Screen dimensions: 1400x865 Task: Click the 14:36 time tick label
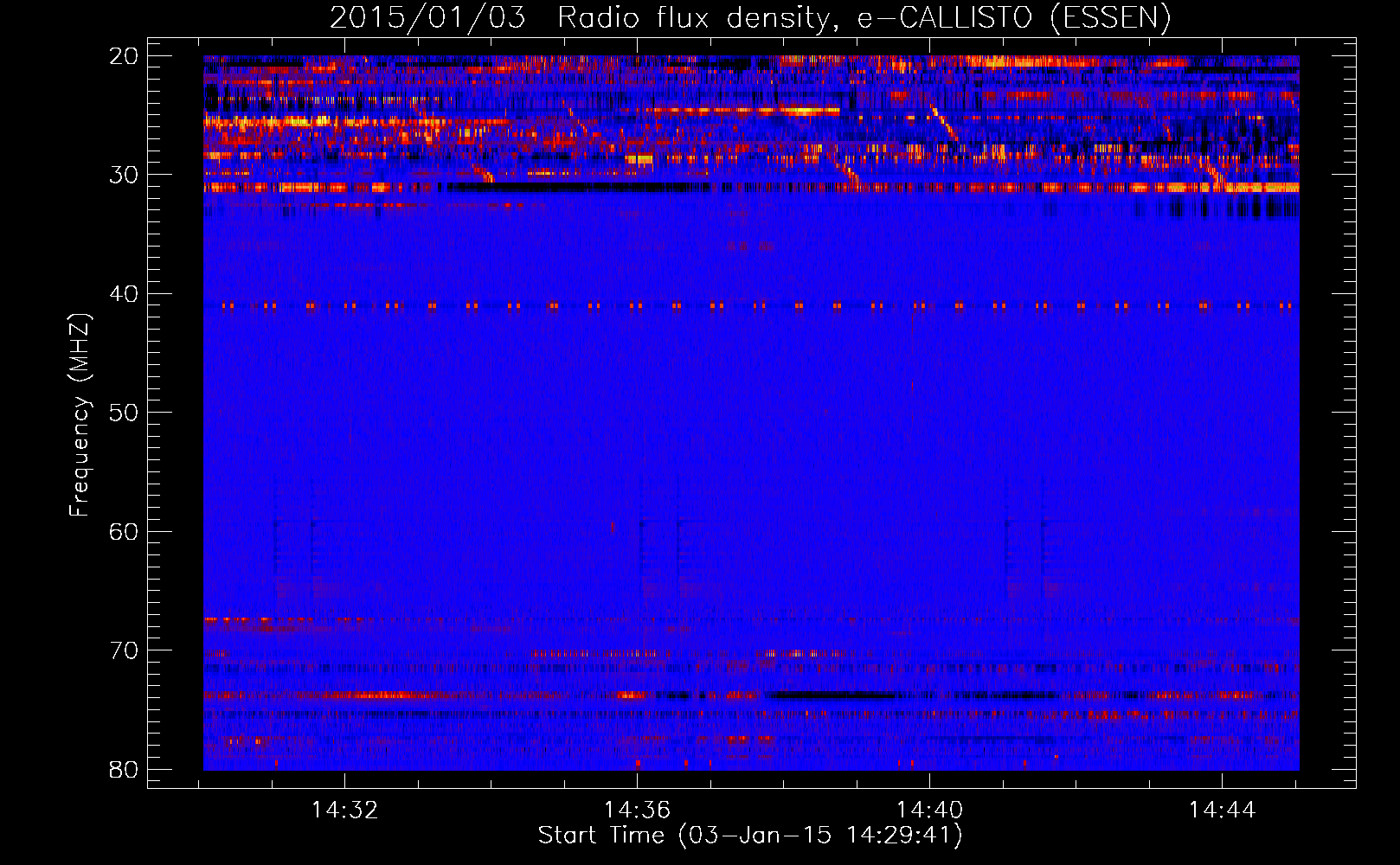coord(637,811)
